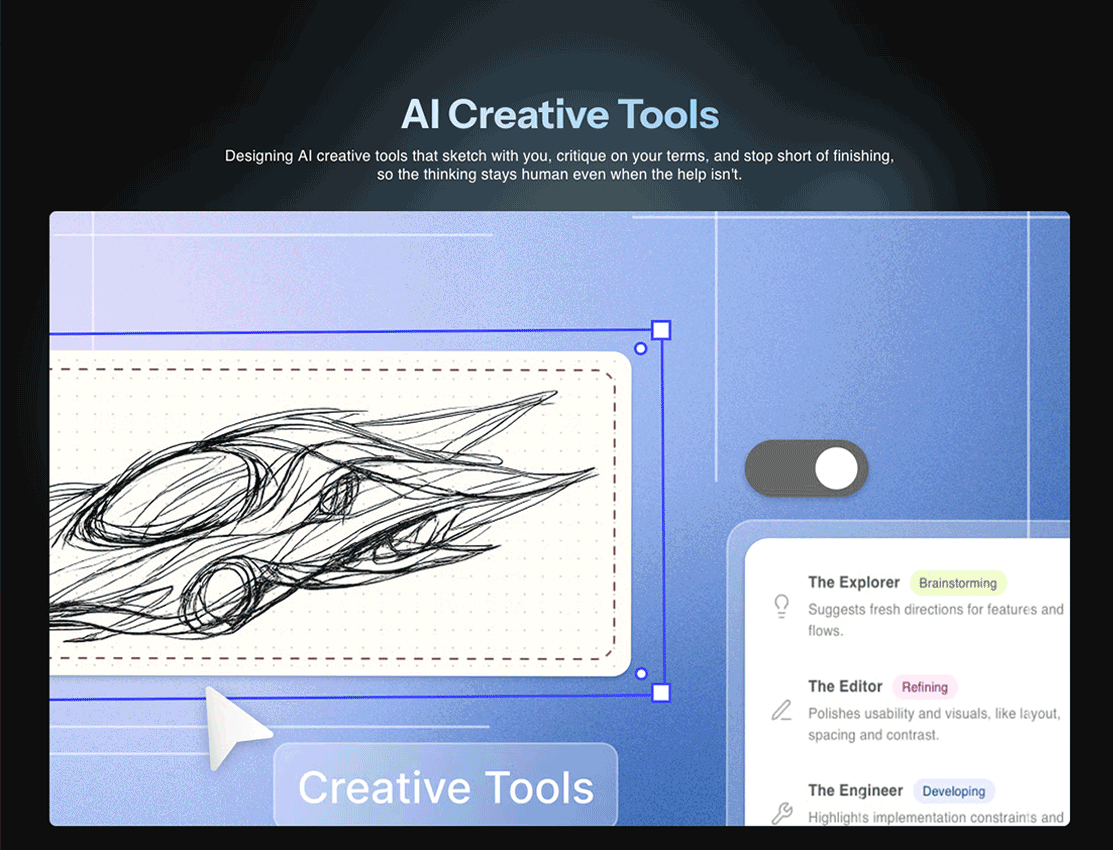
Task: Click the 'Suggests fresh directions' description text
Action: pyautogui.click(x=935, y=620)
